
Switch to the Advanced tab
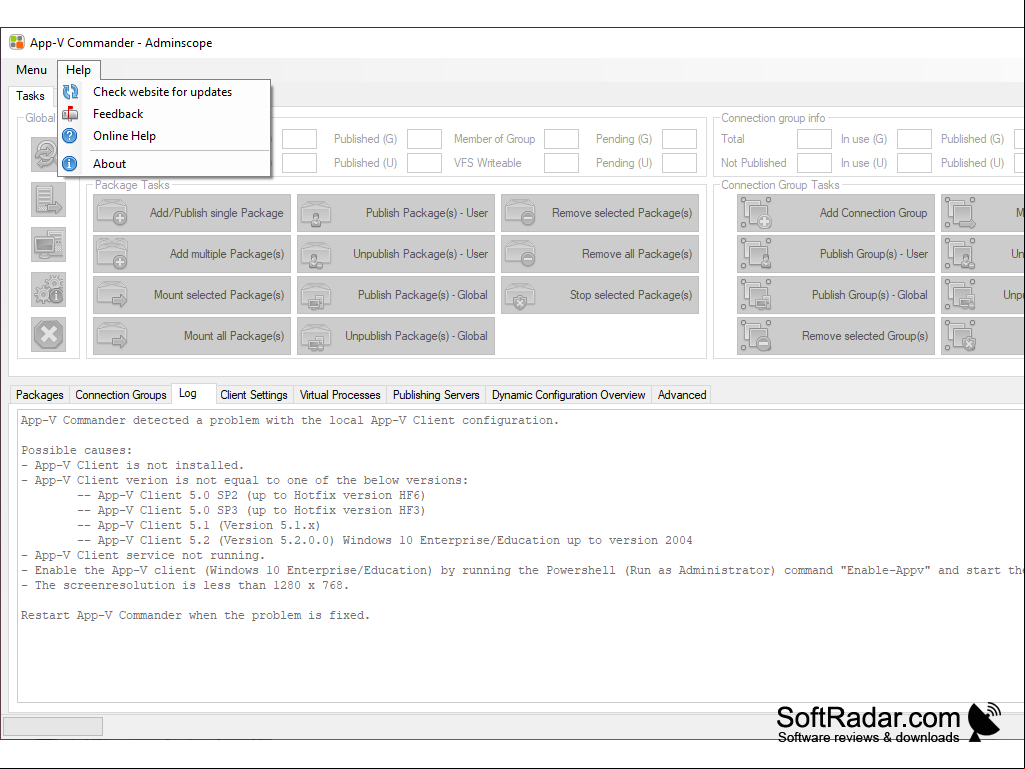(682, 395)
